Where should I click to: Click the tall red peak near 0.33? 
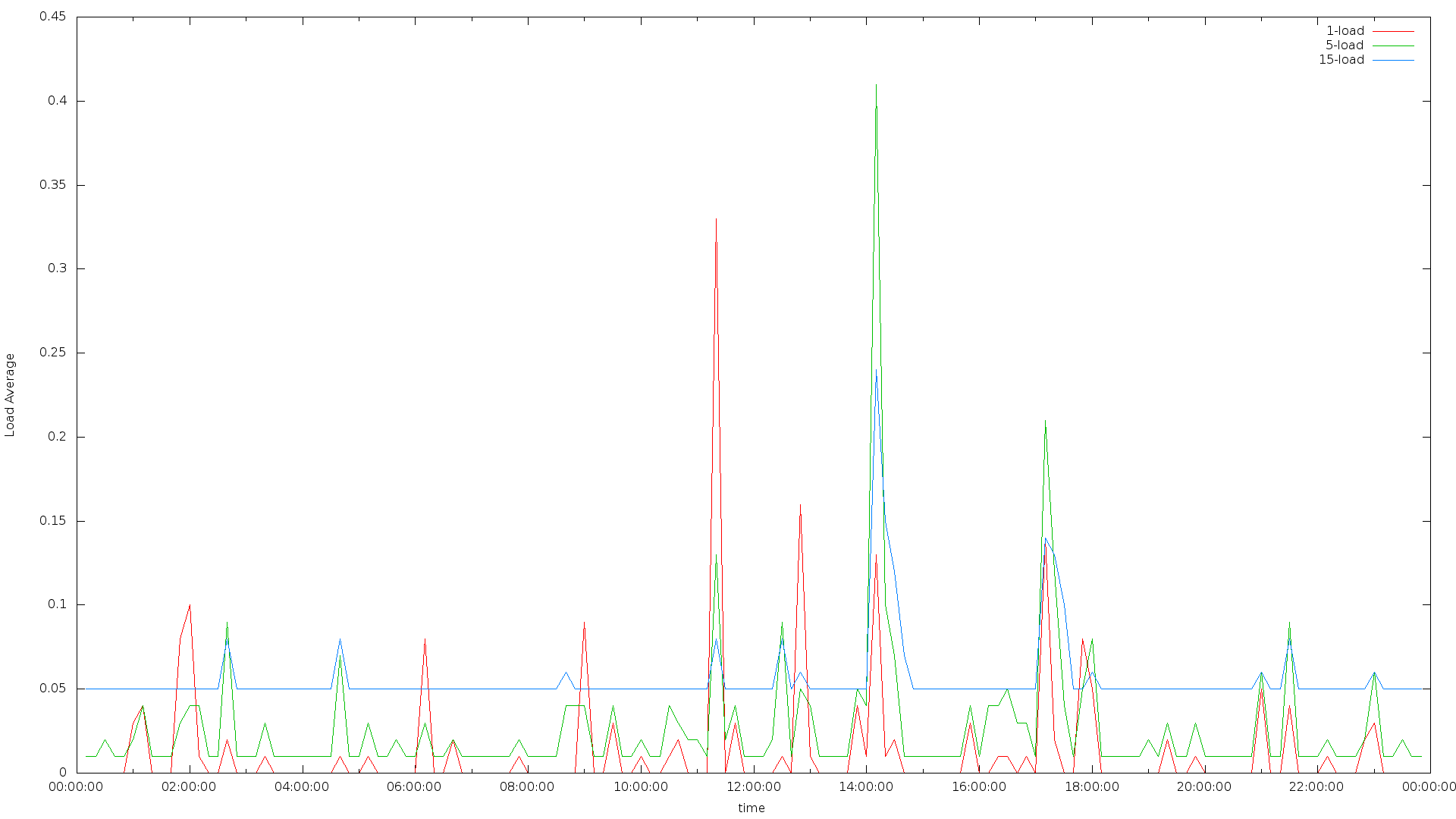pyautogui.click(x=716, y=220)
